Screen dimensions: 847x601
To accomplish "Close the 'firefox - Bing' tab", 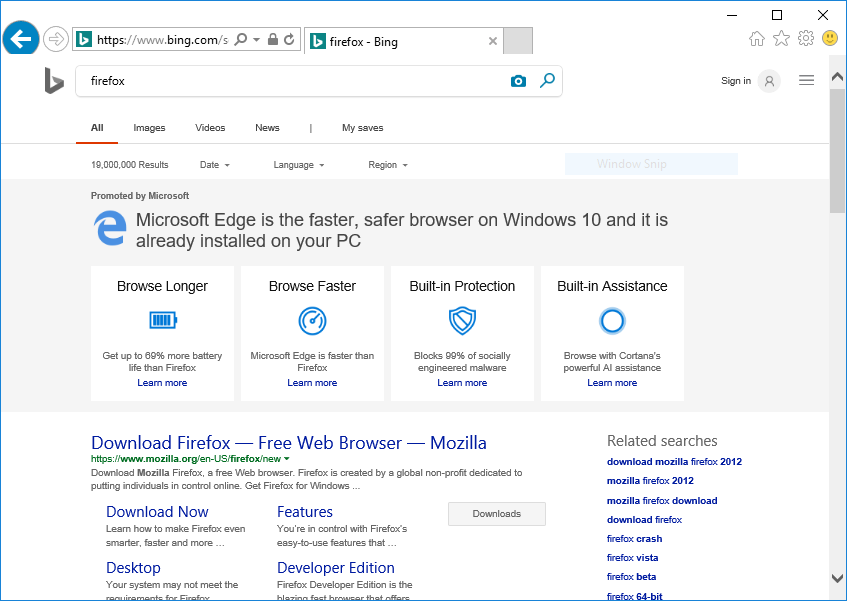I will coord(492,41).
